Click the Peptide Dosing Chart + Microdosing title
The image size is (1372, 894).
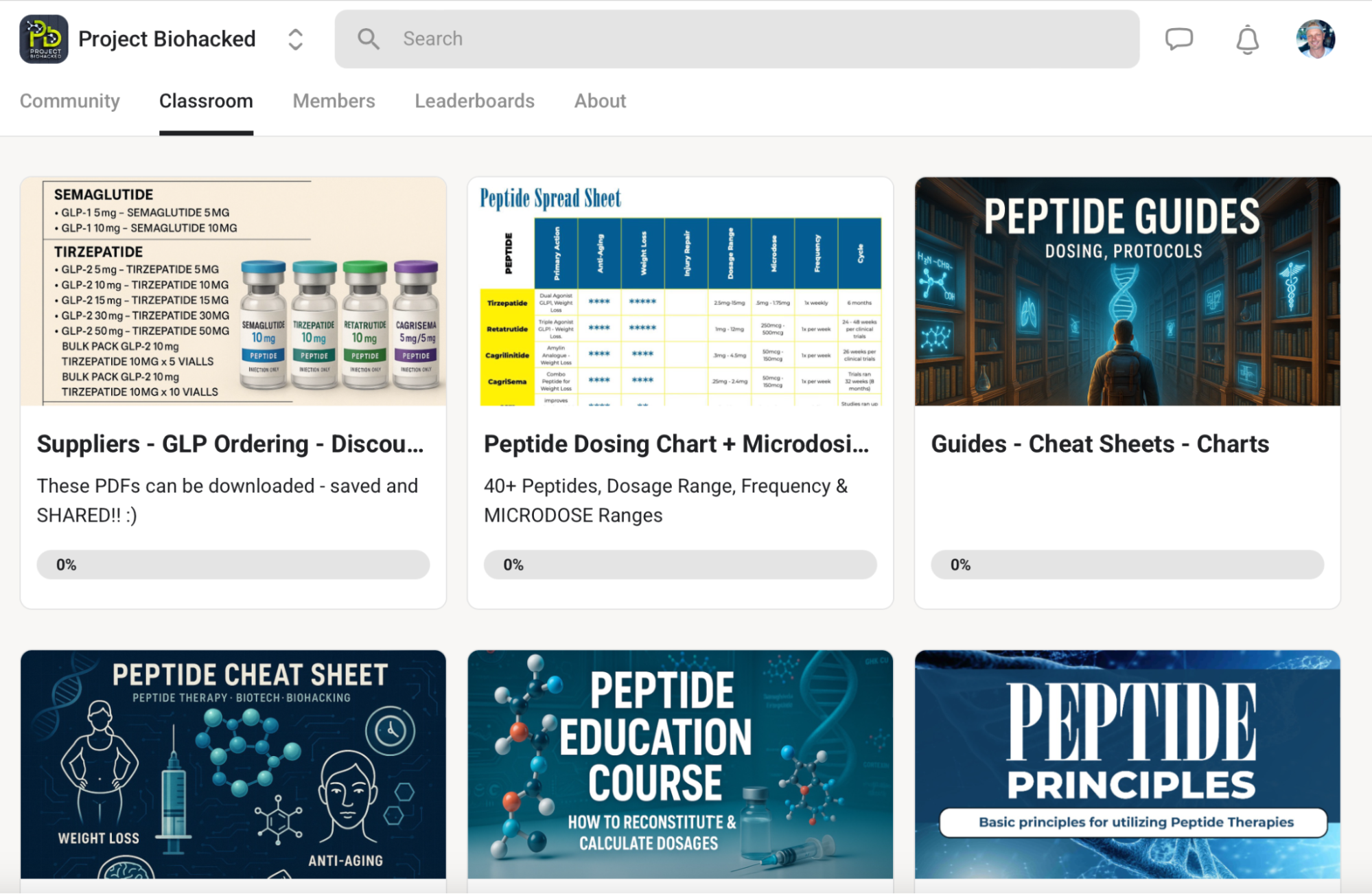click(x=676, y=444)
